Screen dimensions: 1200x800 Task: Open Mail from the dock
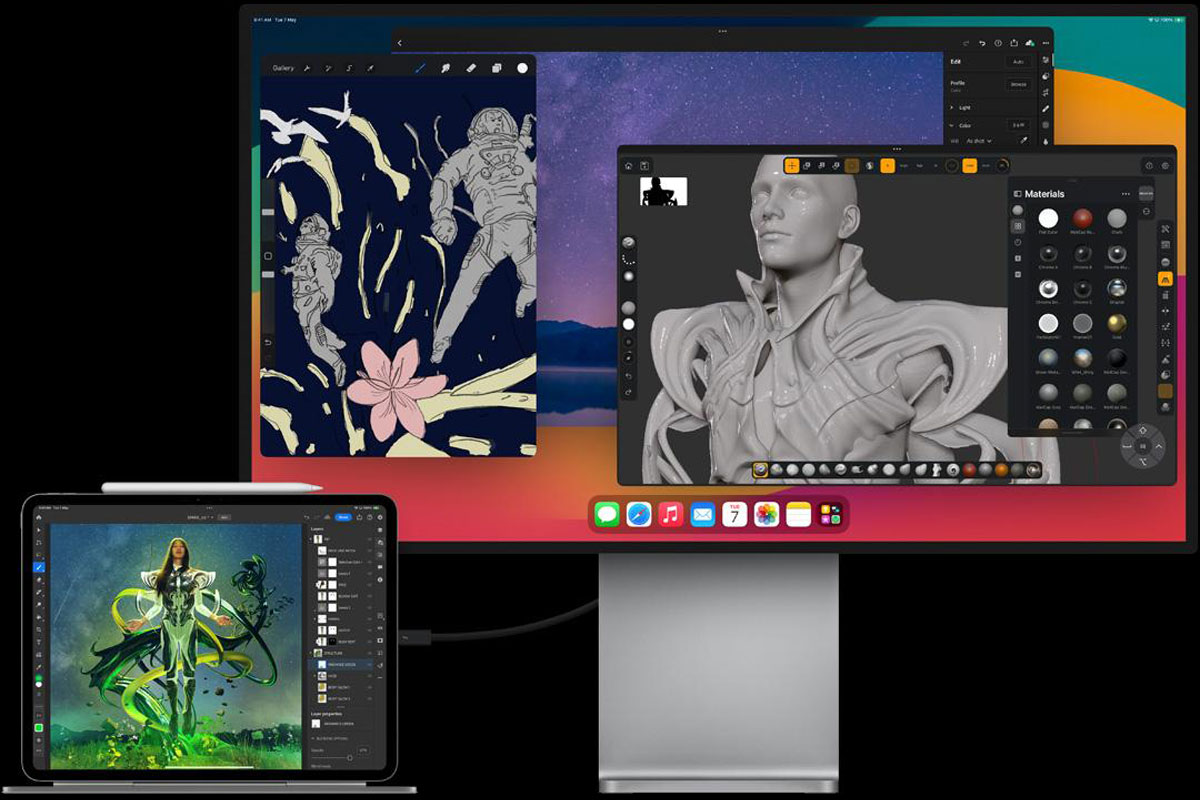(703, 514)
